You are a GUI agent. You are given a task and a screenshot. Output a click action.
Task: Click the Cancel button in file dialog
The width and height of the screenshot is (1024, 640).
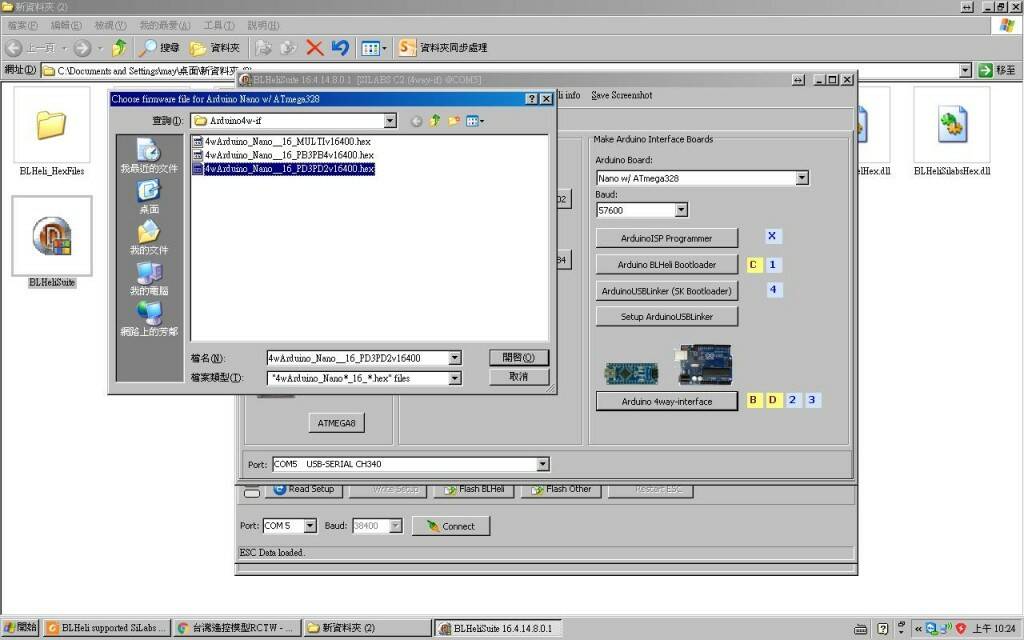pyautogui.click(x=519, y=377)
